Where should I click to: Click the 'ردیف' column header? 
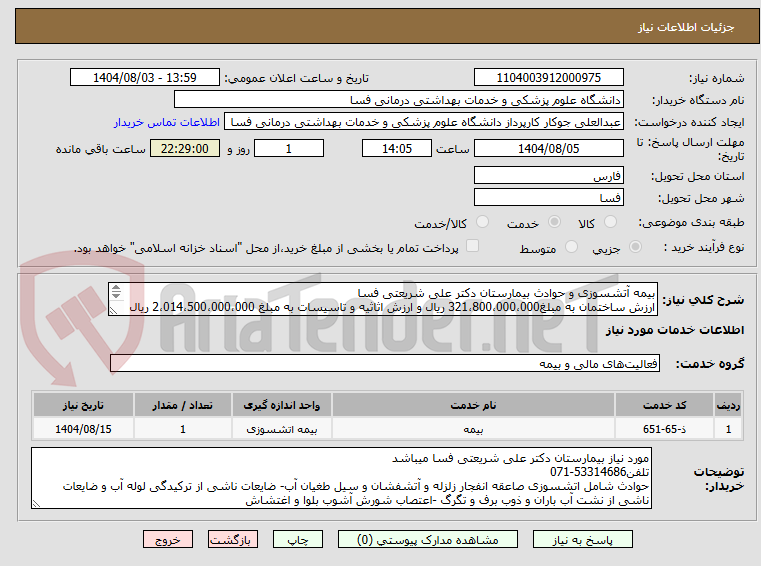click(x=728, y=405)
